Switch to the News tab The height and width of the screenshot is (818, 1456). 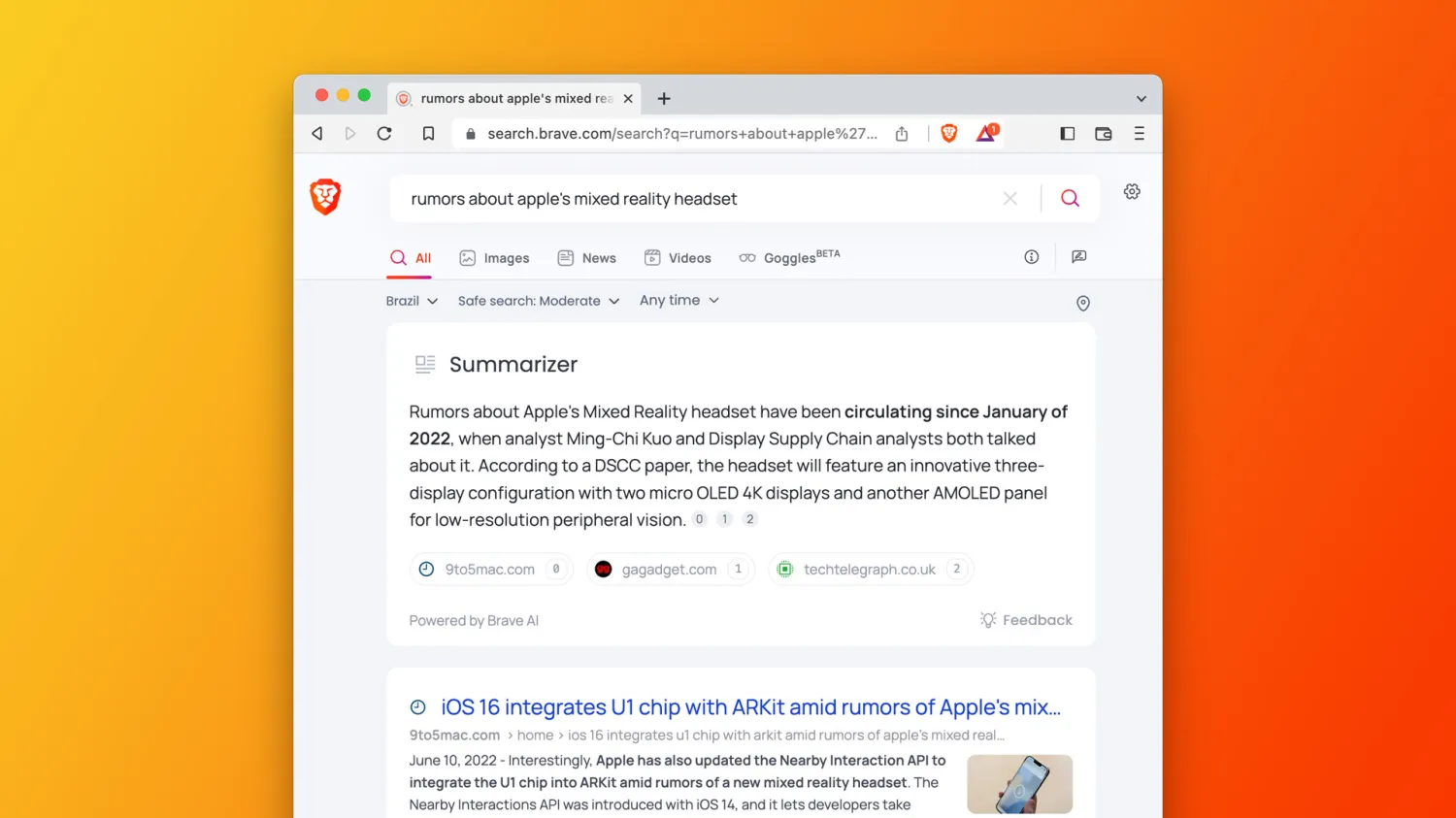coord(587,258)
